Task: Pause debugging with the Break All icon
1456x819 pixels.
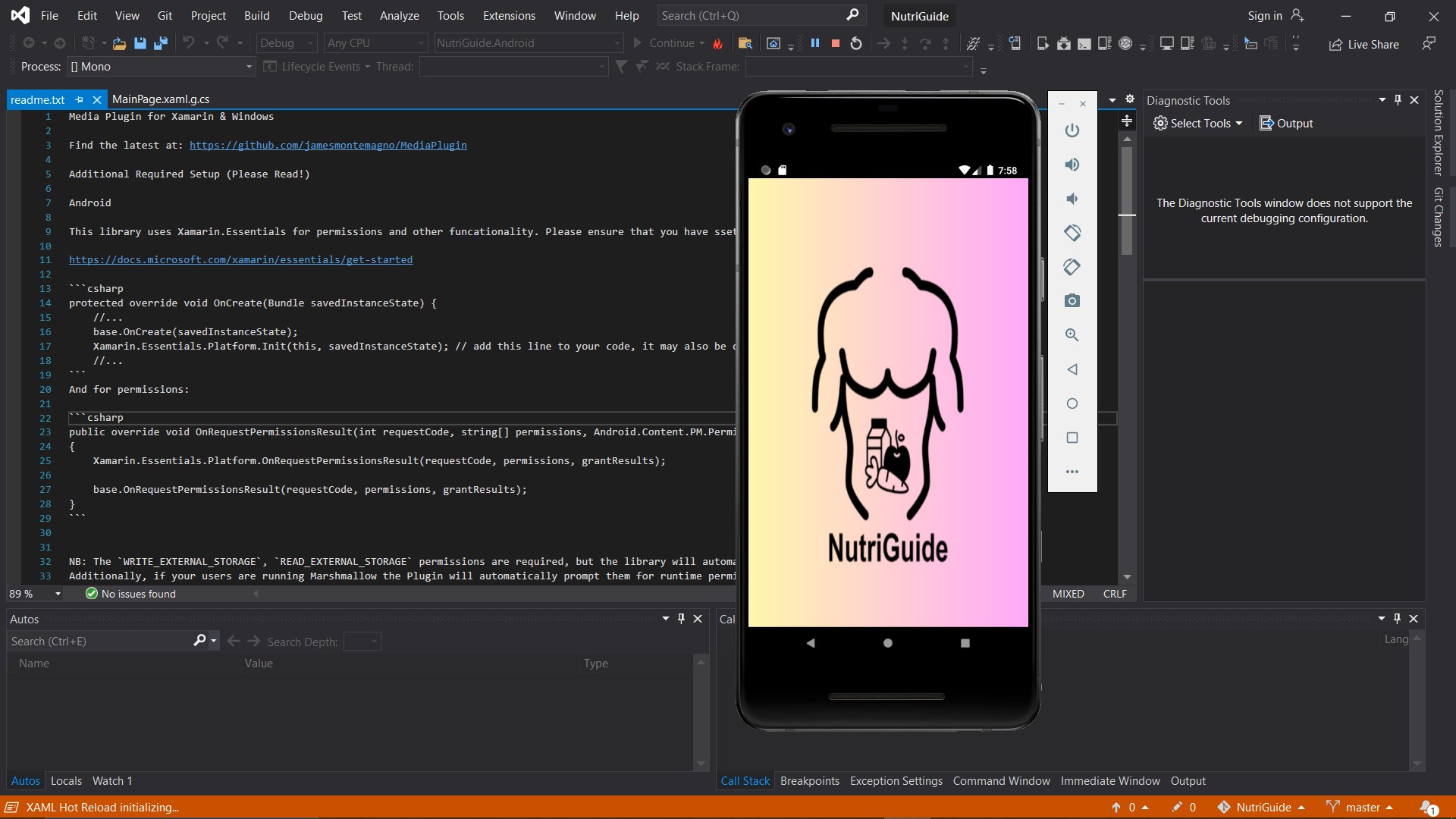Action: 815,43
